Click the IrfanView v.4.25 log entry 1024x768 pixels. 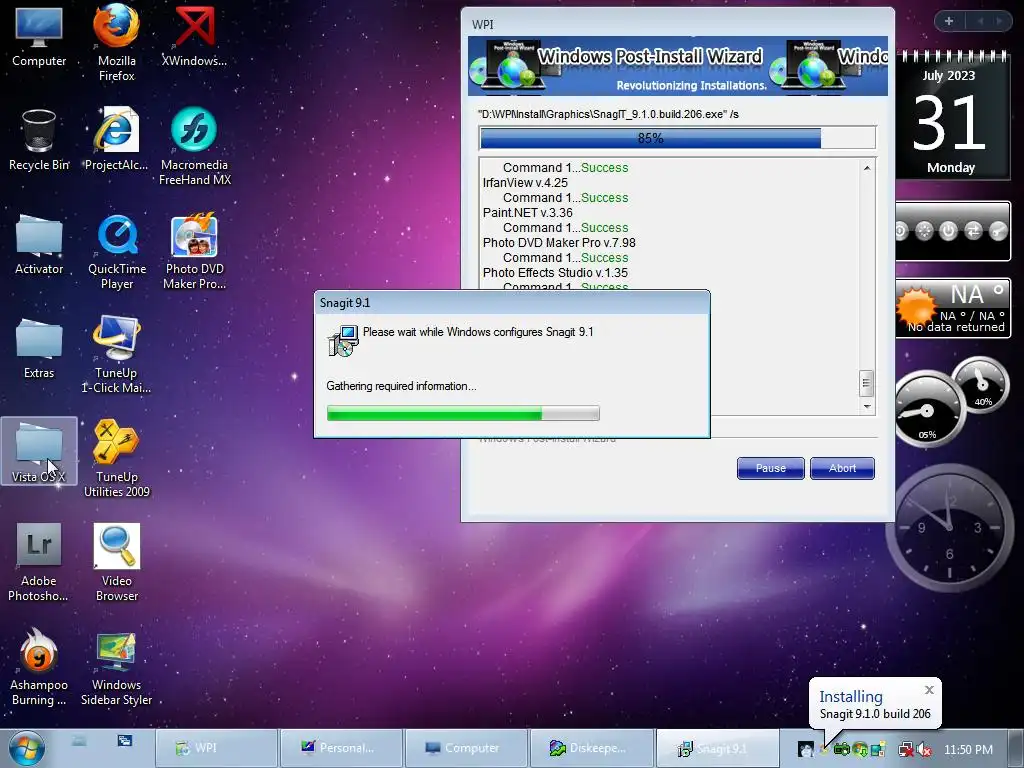pos(525,183)
